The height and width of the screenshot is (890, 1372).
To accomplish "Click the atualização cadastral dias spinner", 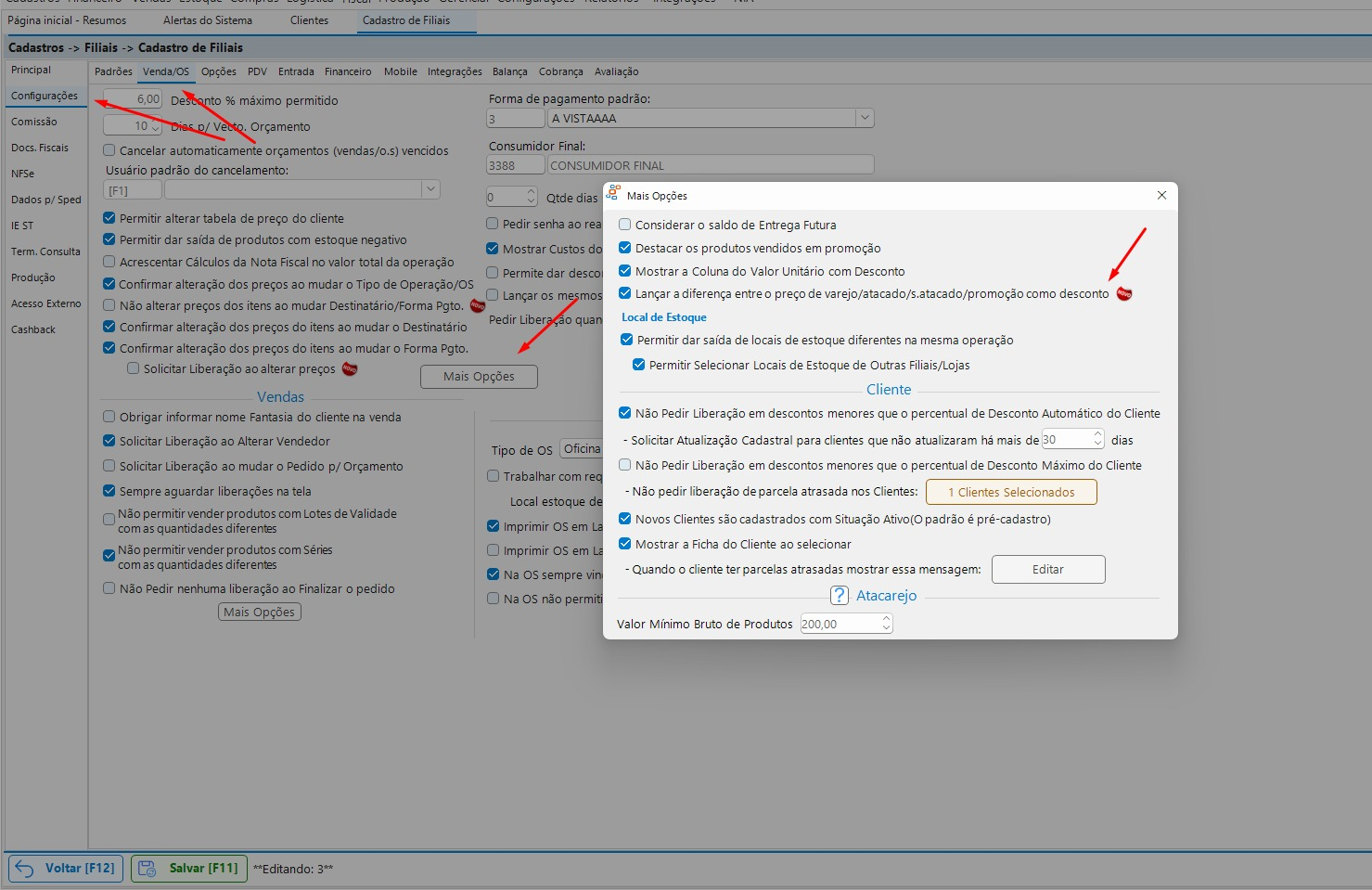I will (1098, 439).
